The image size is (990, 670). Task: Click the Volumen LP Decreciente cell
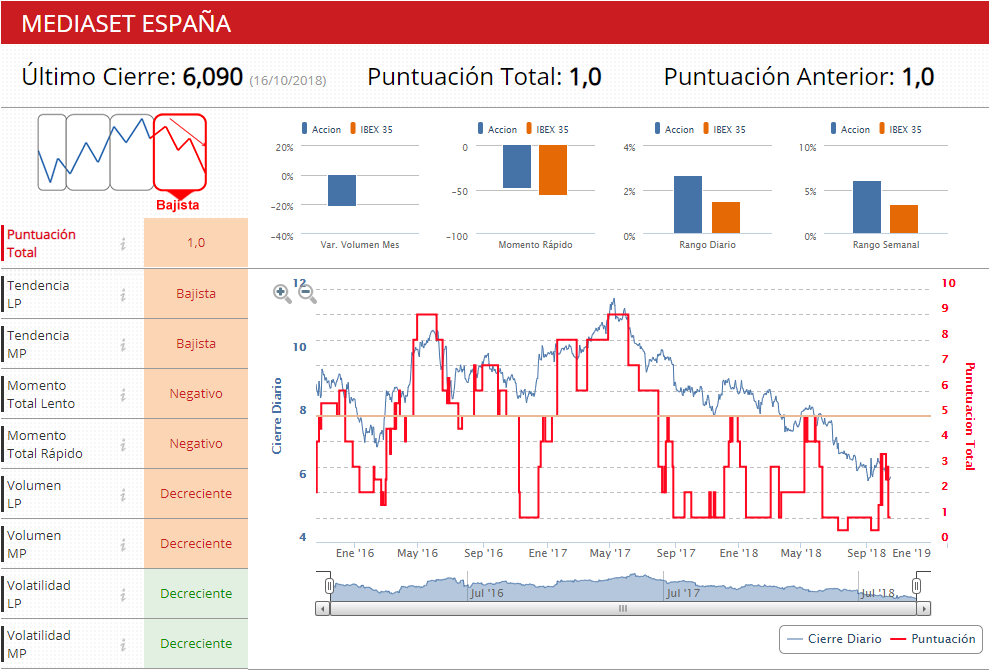(x=196, y=493)
